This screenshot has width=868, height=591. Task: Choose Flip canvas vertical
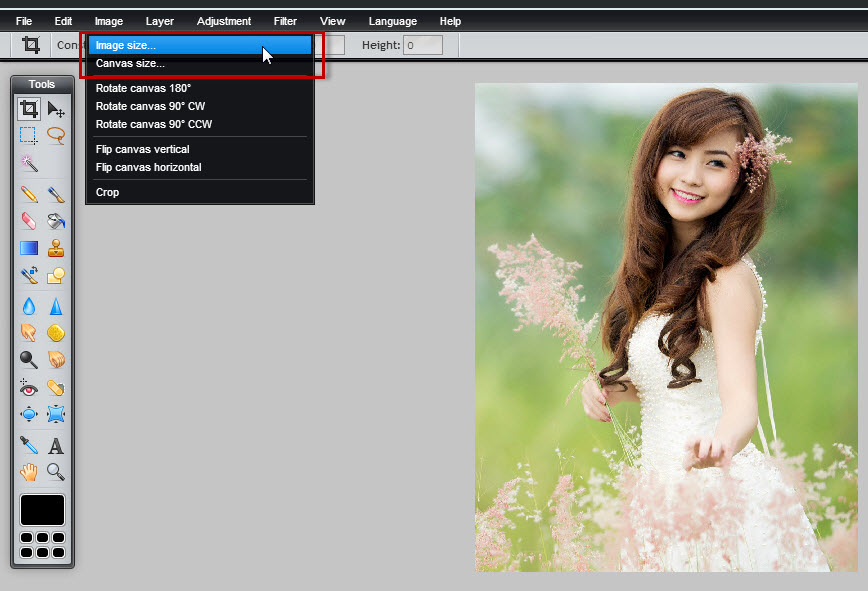click(x=200, y=149)
